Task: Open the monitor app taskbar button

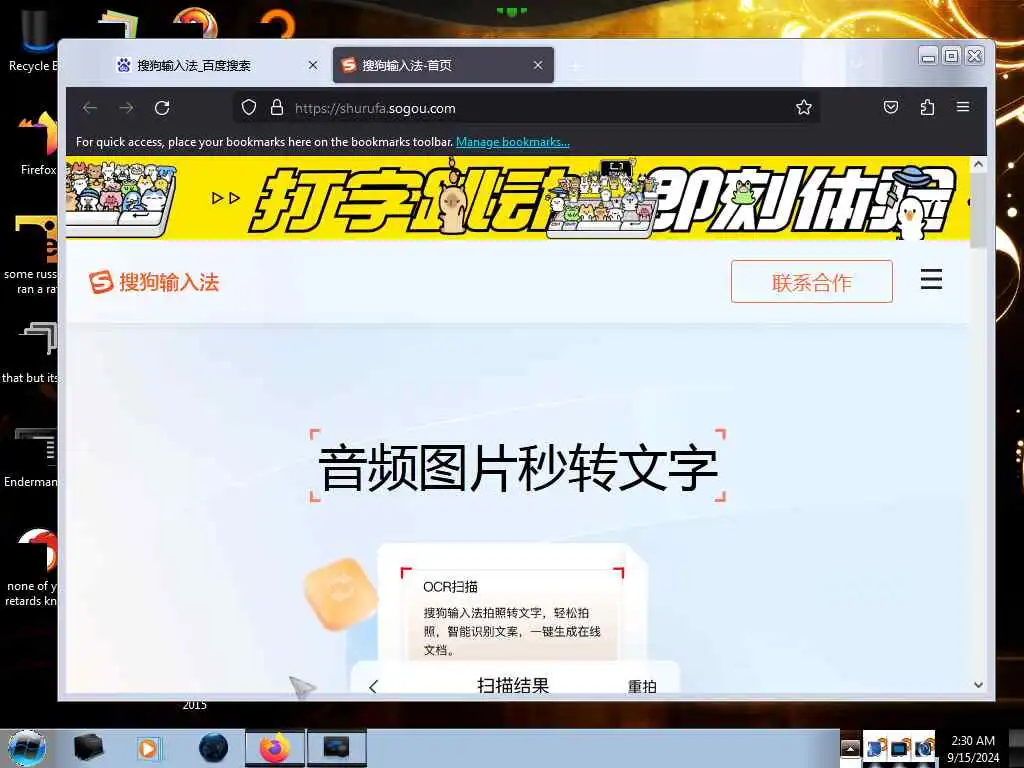Action: pos(336,748)
